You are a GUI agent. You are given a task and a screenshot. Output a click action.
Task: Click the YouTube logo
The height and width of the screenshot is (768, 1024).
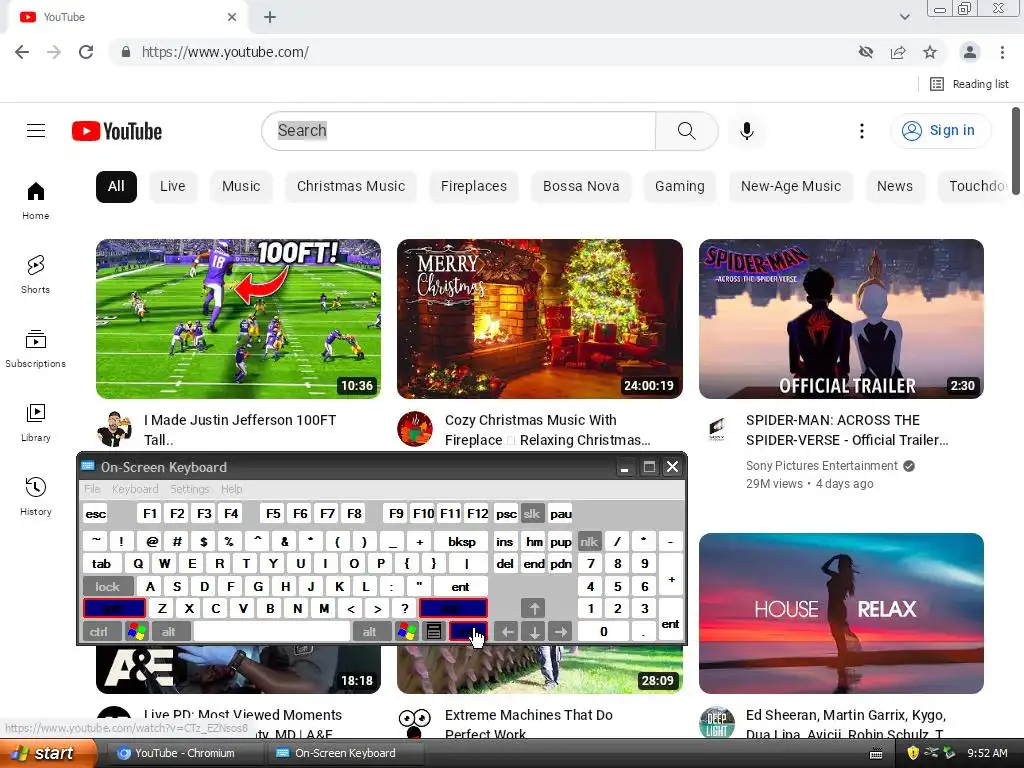pos(117,131)
